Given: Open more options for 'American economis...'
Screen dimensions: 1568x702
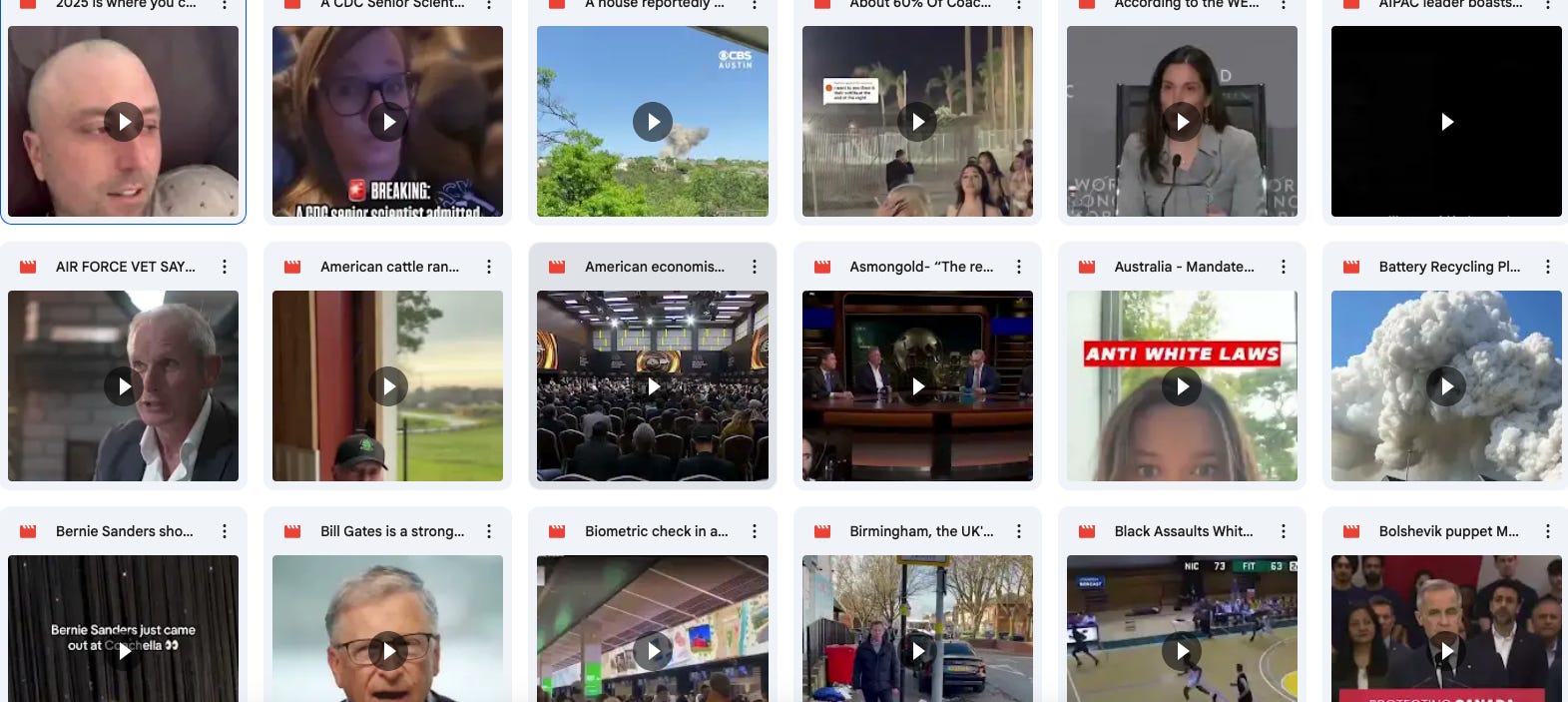Looking at the screenshot, I should coord(755,267).
